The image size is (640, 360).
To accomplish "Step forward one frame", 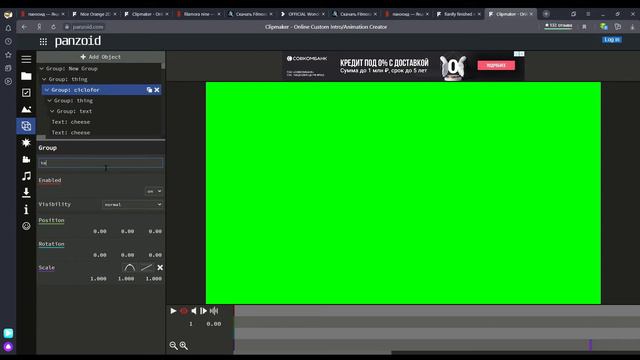I will (203, 311).
